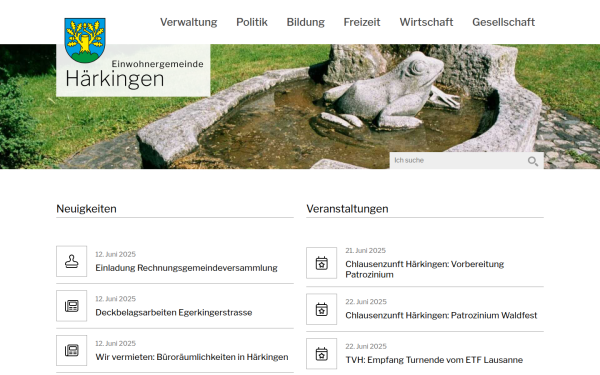The image size is (600, 375).
Task: Open Chlausenzunft Patrozinium Waldfest event
Action: point(441,315)
